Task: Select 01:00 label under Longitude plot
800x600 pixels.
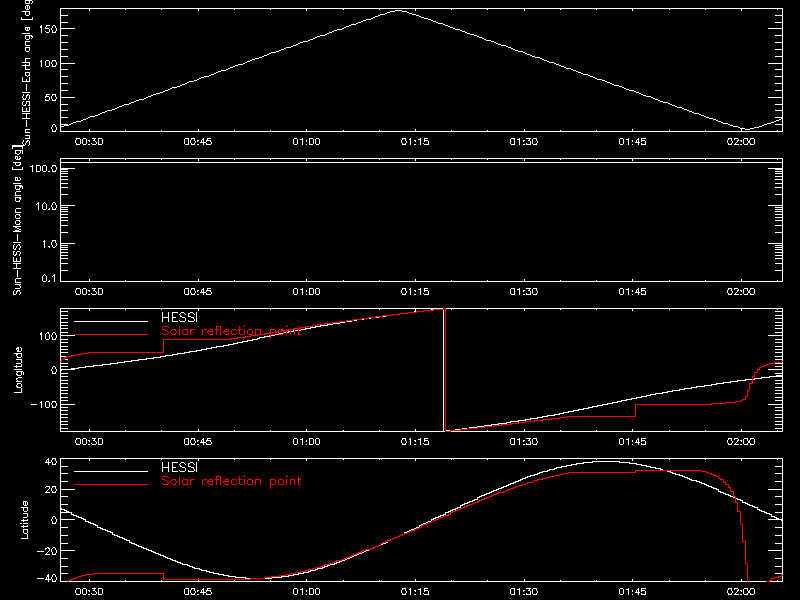Action: point(306,441)
